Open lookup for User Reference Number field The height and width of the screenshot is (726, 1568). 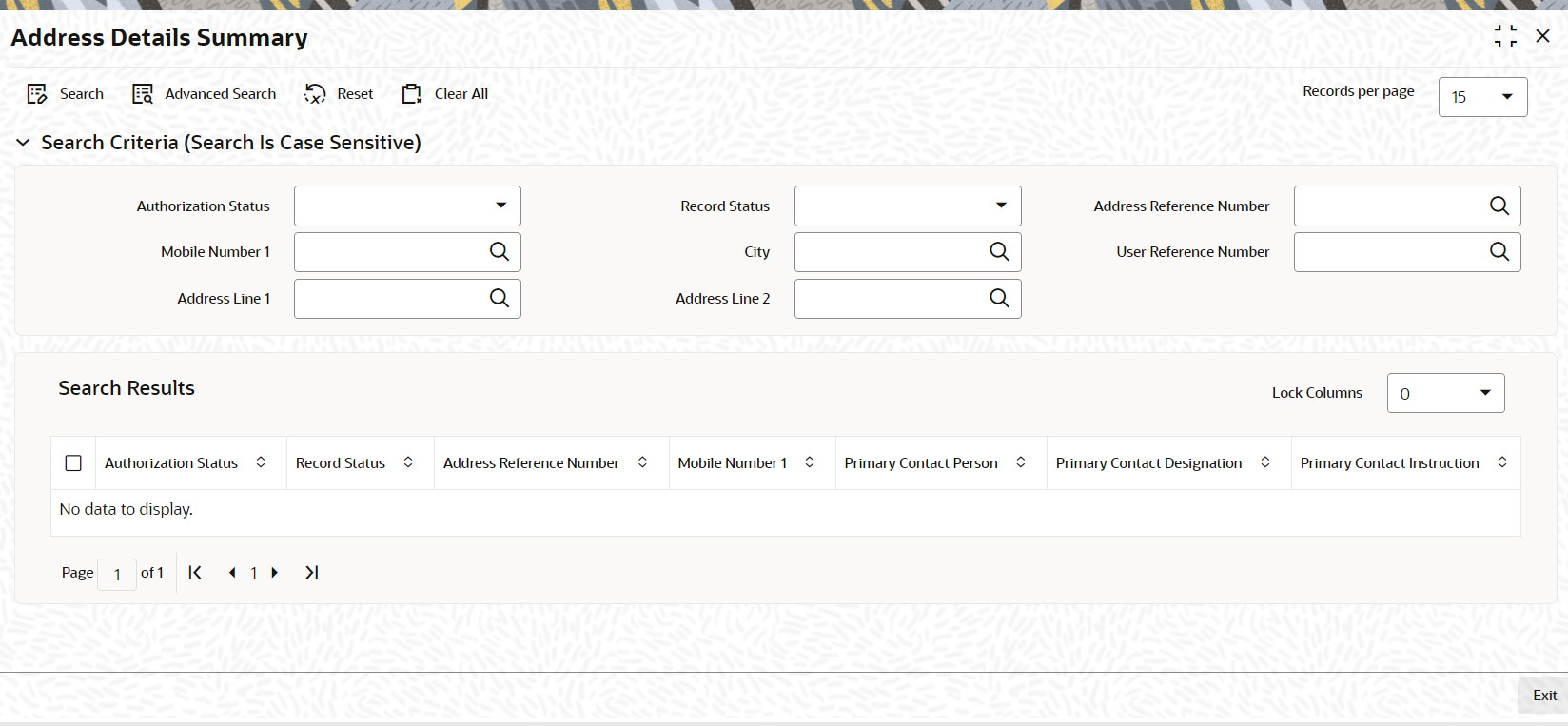coord(1499,251)
